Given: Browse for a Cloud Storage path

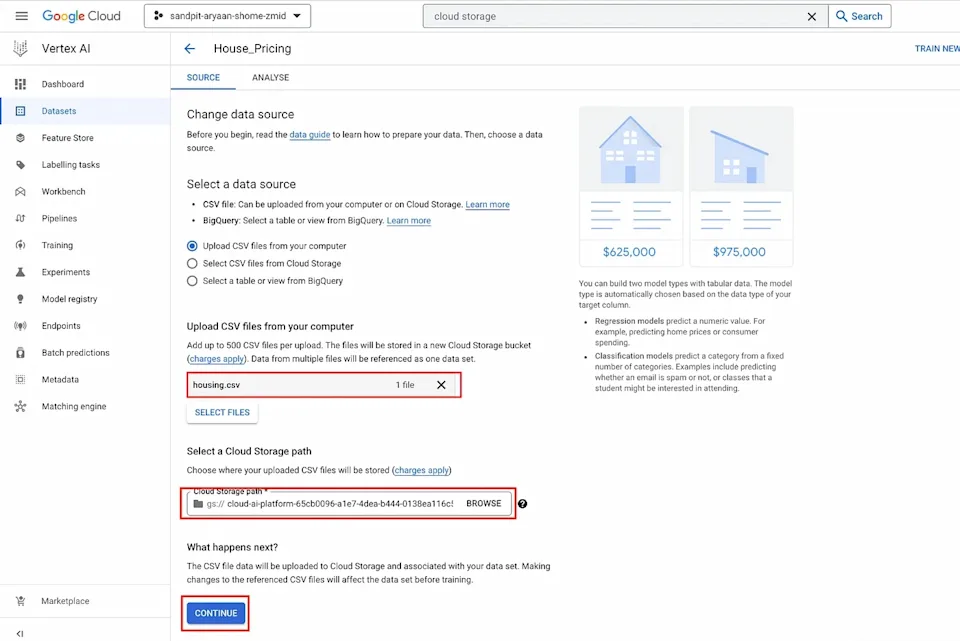Looking at the screenshot, I should [484, 503].
